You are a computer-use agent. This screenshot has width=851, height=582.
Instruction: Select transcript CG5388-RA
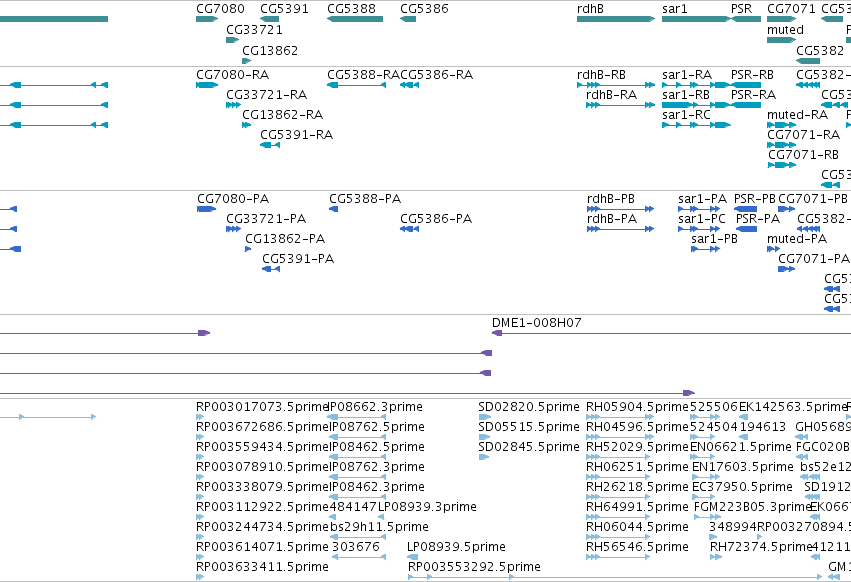(364, 74)
